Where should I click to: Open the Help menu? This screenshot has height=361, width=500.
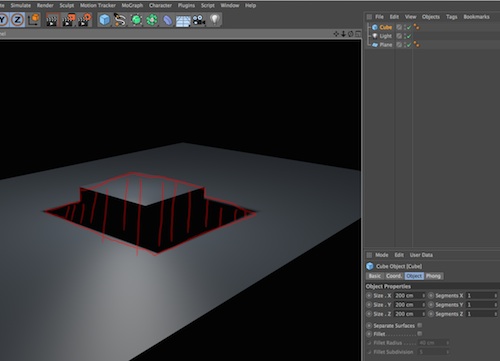pos(250,5)
